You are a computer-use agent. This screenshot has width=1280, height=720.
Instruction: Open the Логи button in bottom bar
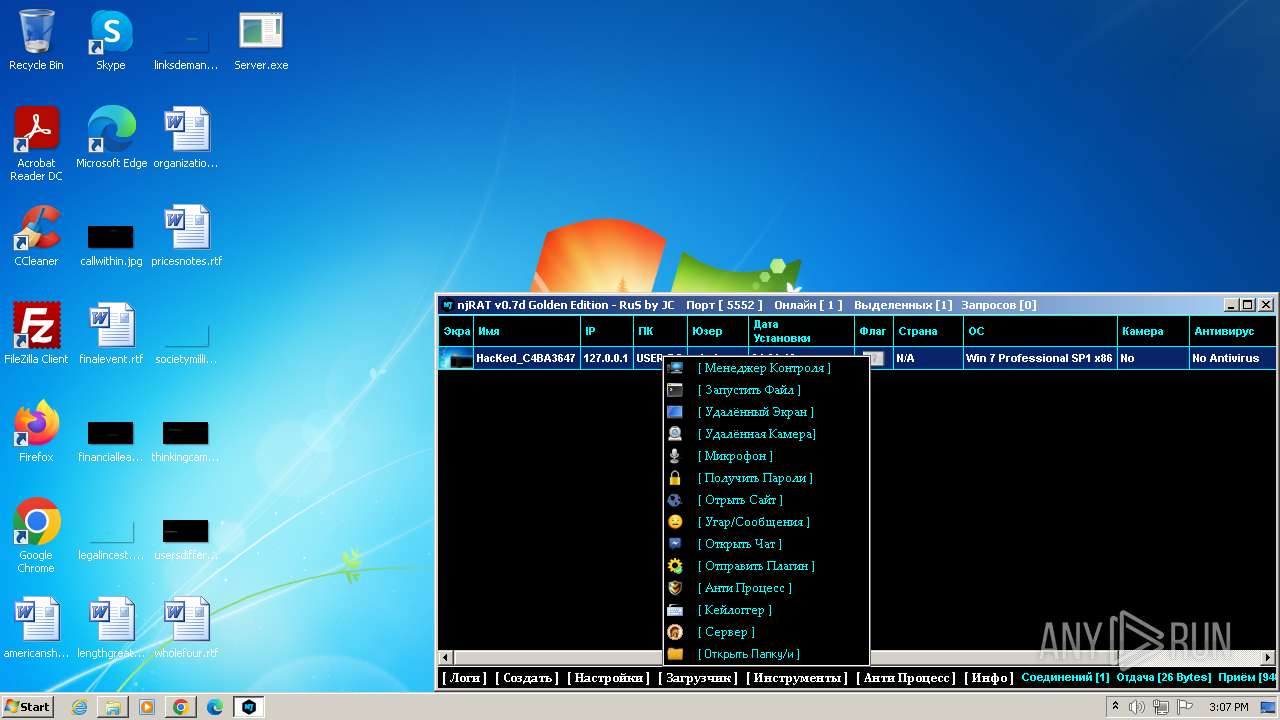tap(464, 678)
